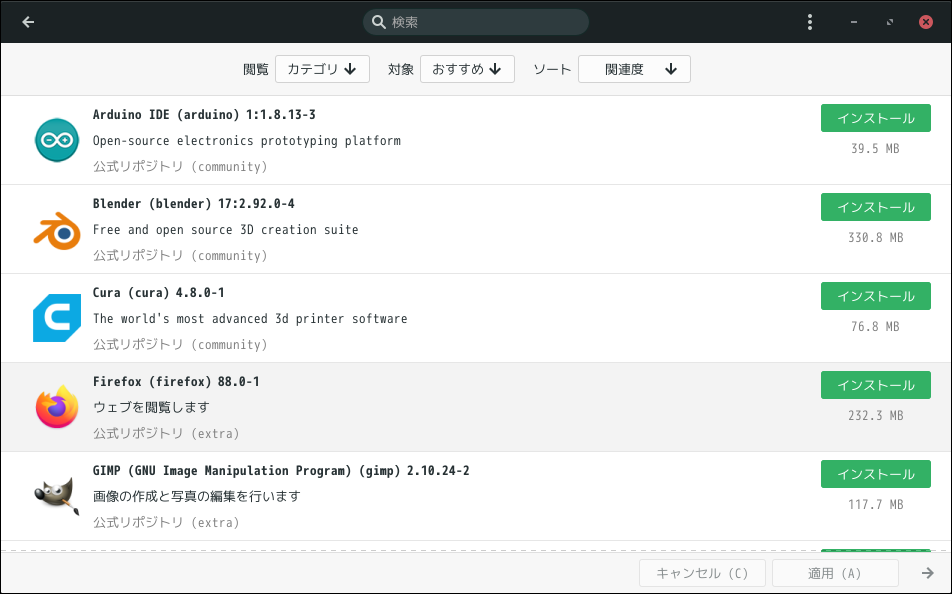Open the three-dot menu in the header
Screen dimensions: 952x594
click(x=809, y=22)
